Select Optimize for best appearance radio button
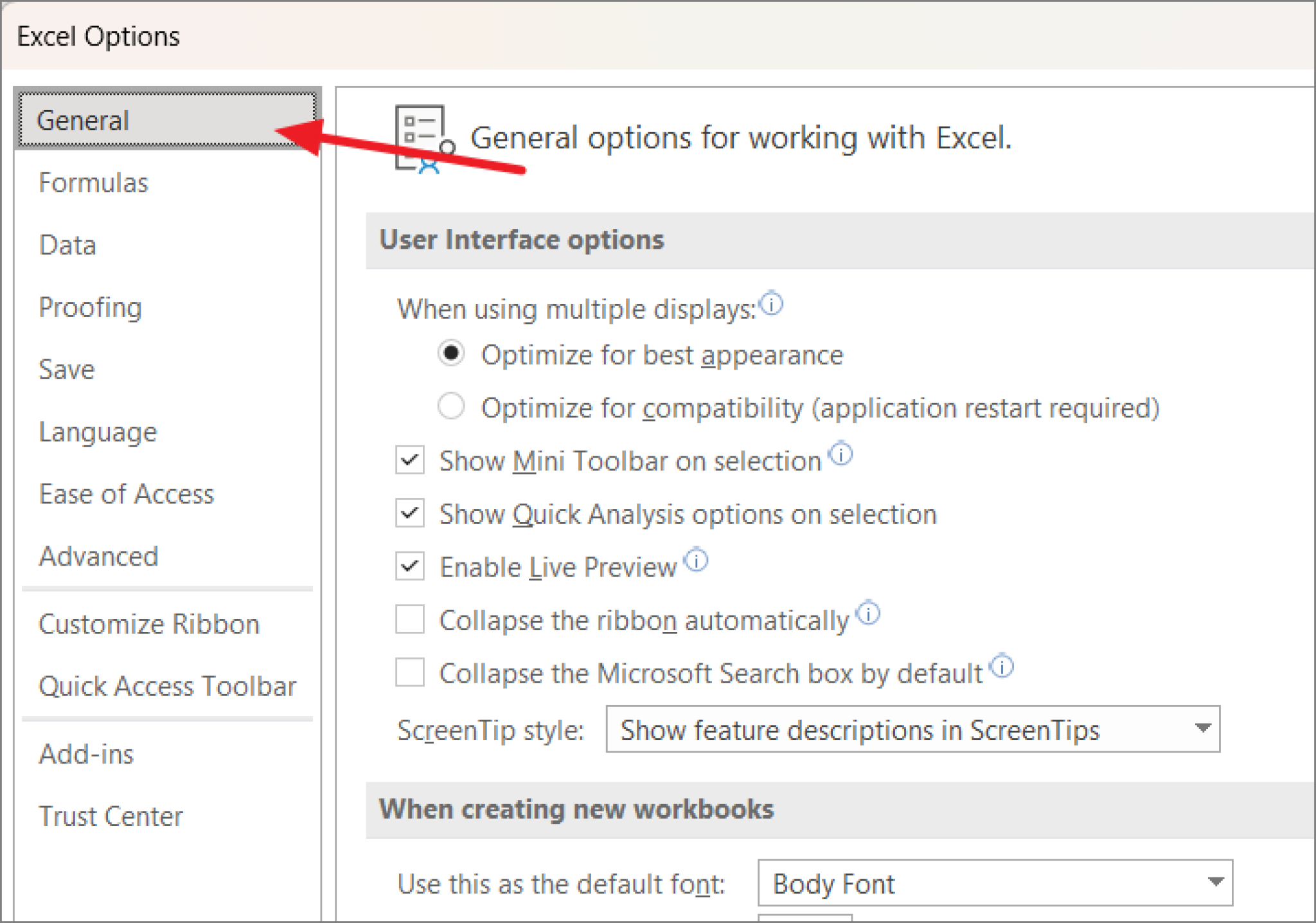 (x=451, y=354)
